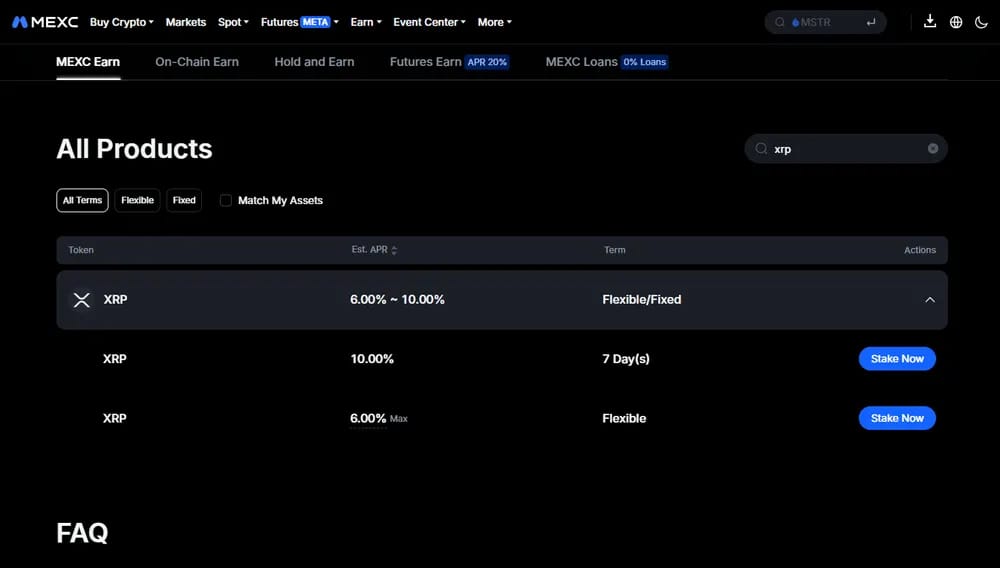The width and height of the screenshot is (1000, 568).
Task: Enable Match My Assets checkbox
Action: [226, 200]
